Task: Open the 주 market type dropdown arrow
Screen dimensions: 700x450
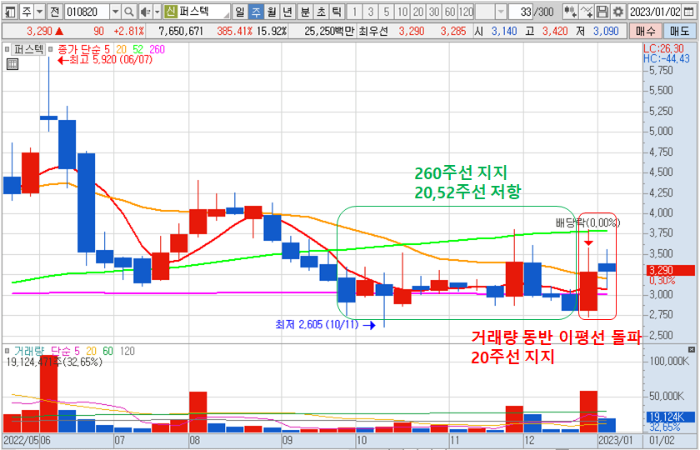Action: coord(40,11)
